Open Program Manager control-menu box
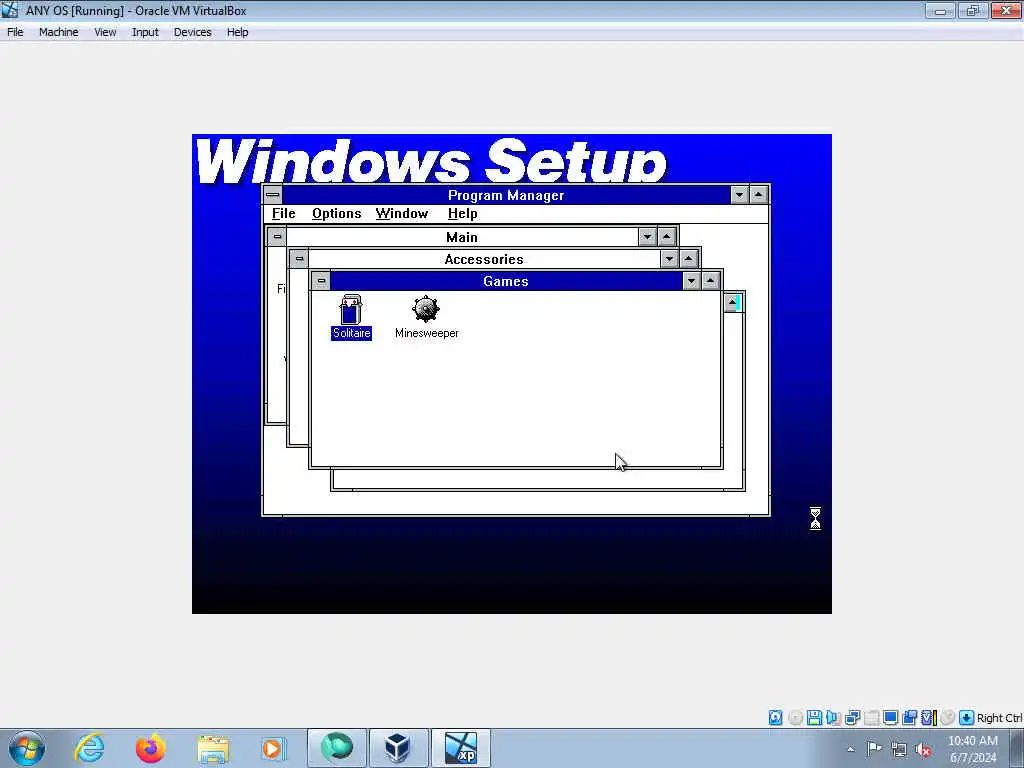The height and width of the screenshot is (768, 1024). click(x=273, y=195)
